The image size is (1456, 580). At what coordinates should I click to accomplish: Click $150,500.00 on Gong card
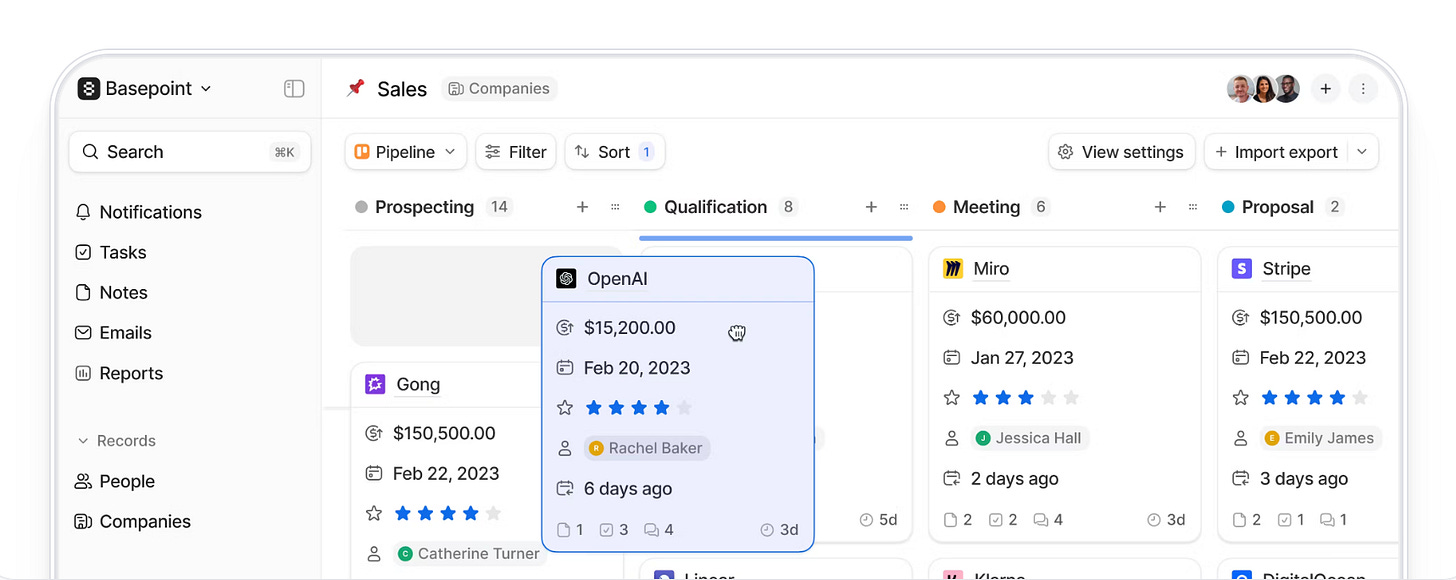click(444, 433)
